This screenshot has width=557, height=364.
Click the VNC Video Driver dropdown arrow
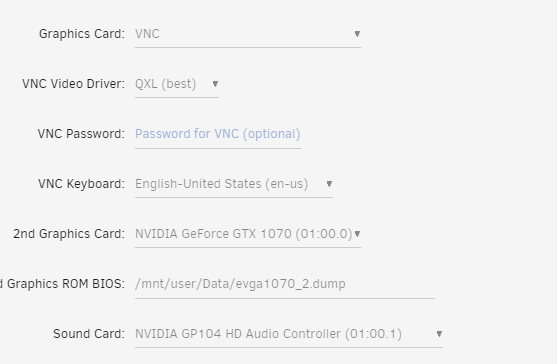pos(215,84)
